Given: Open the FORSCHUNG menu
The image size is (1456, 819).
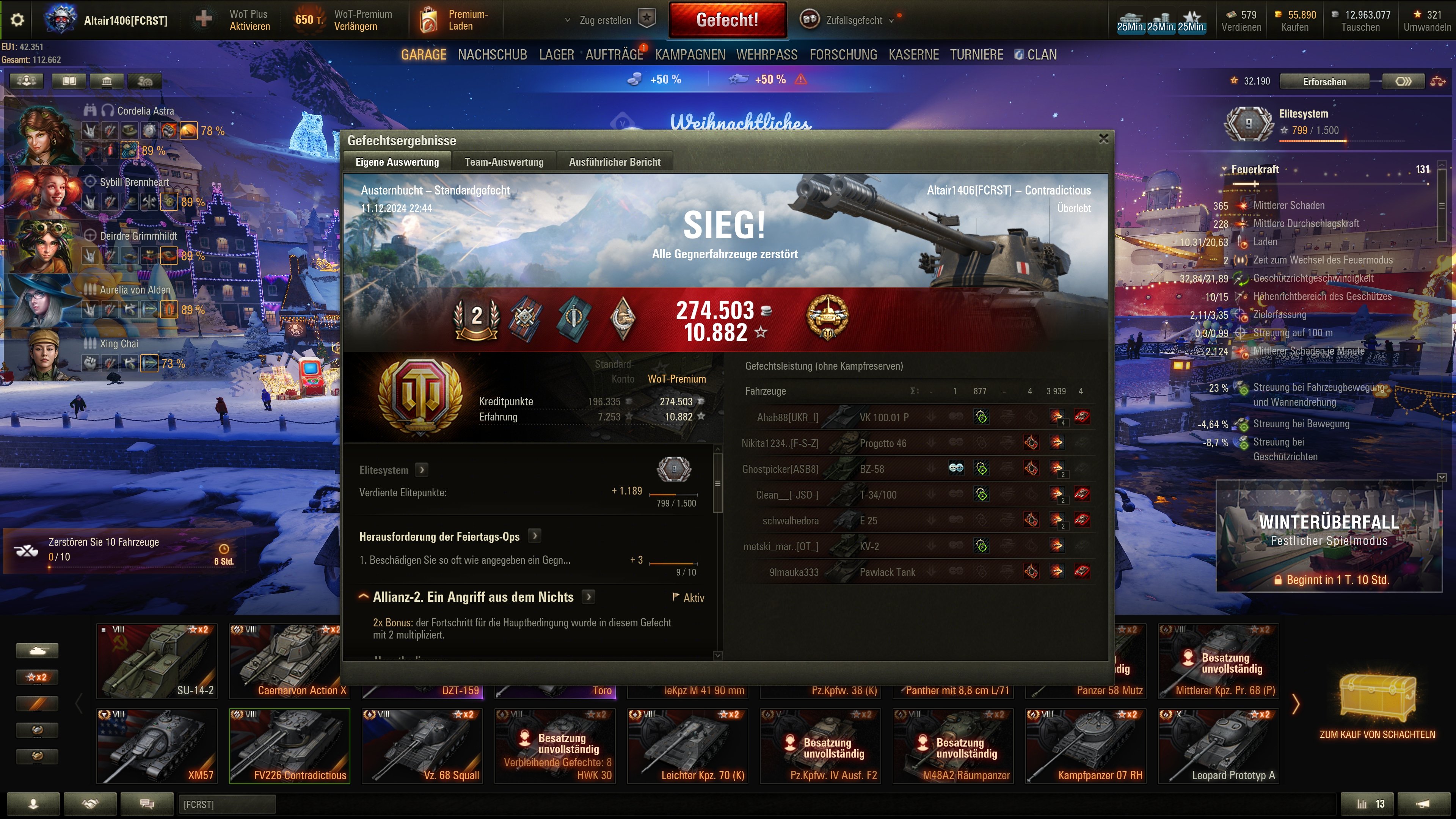Looking at the screenshot, I should [x=843, y=55].
